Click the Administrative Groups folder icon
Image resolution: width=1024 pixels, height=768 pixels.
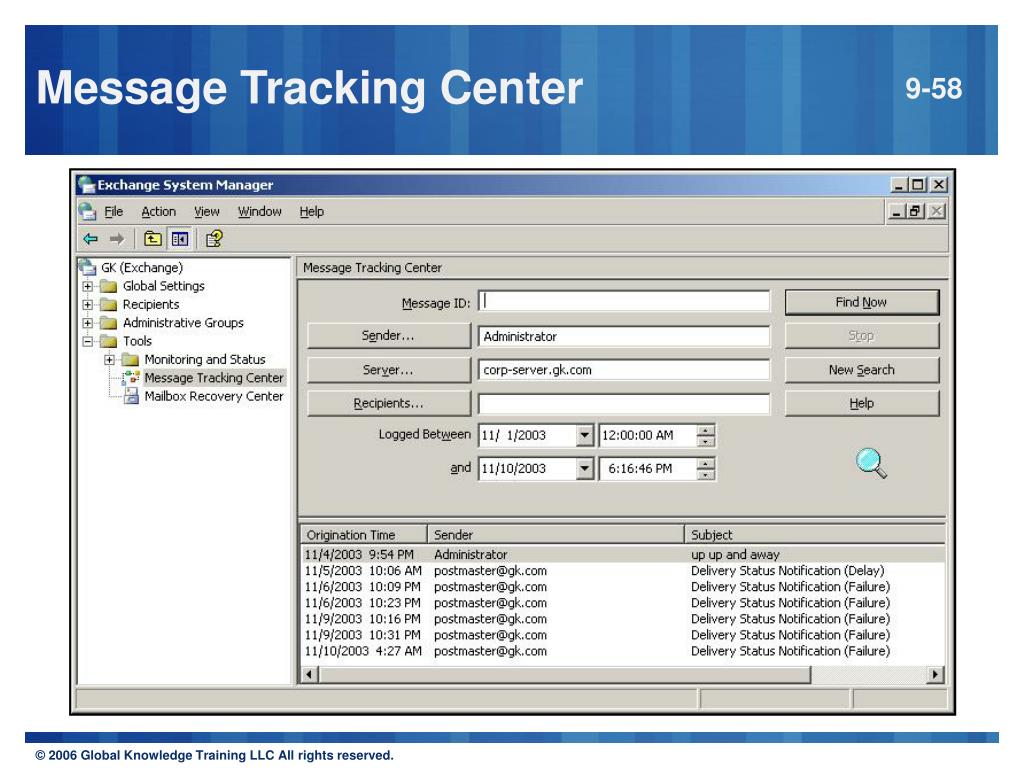pyautogui.click(x=108, y=323)
